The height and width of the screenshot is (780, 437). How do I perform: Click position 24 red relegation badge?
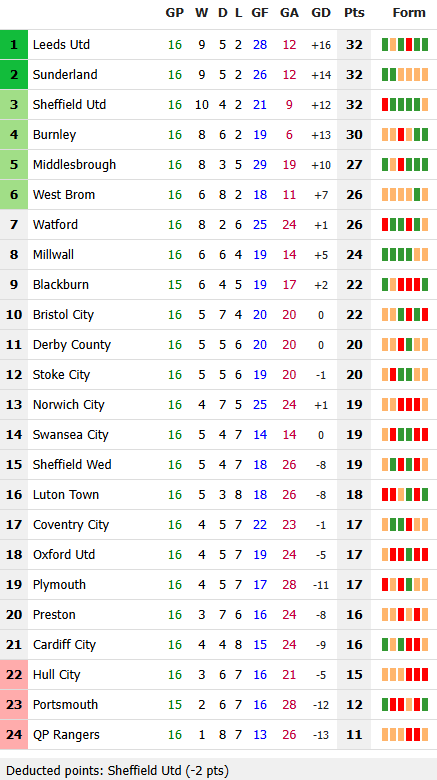(x=14, y=735)
